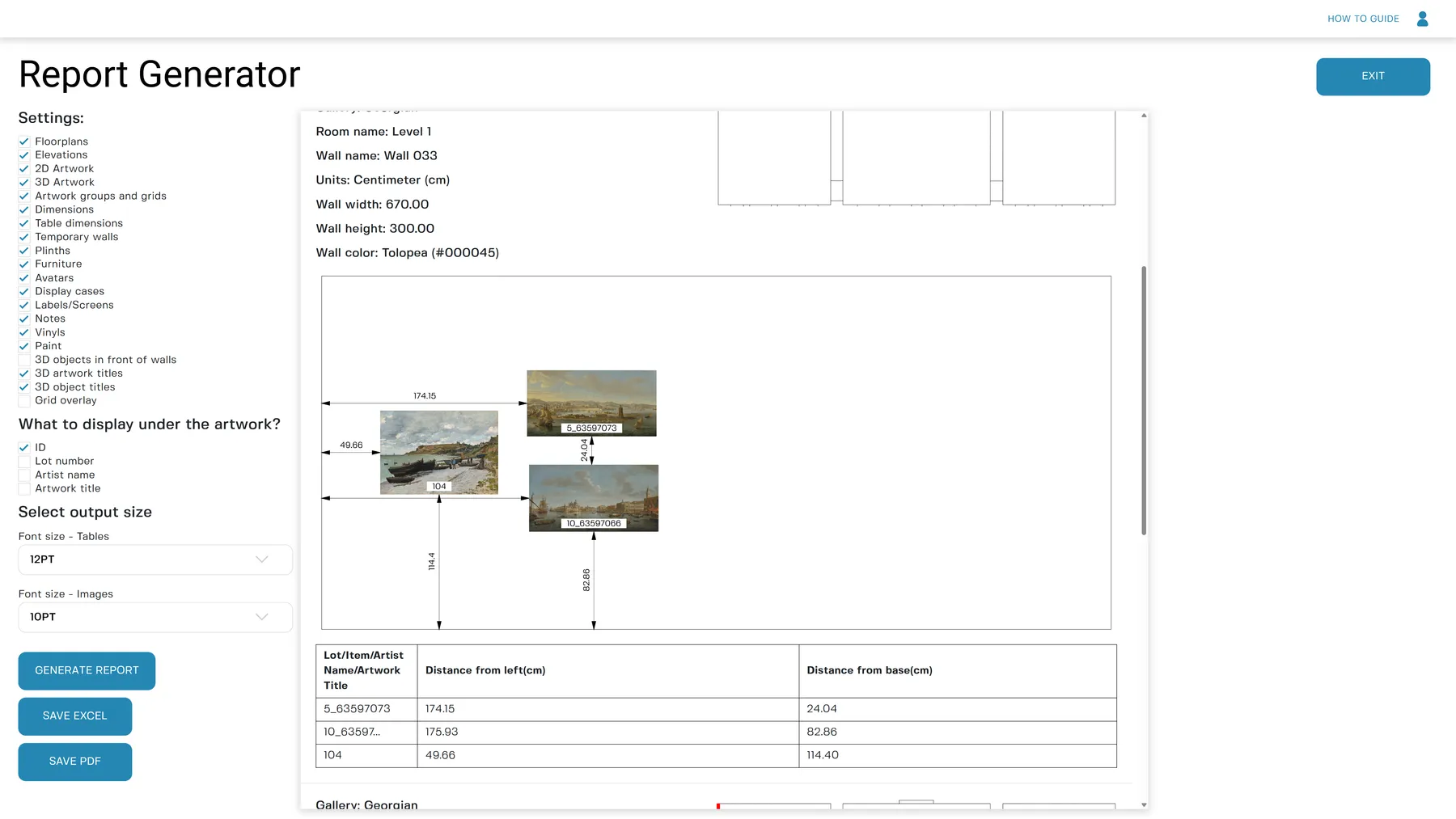Viewport: 1456px width, 819px height.
Task: Enable Artwork title display checkbox
Action: [24, 488]
